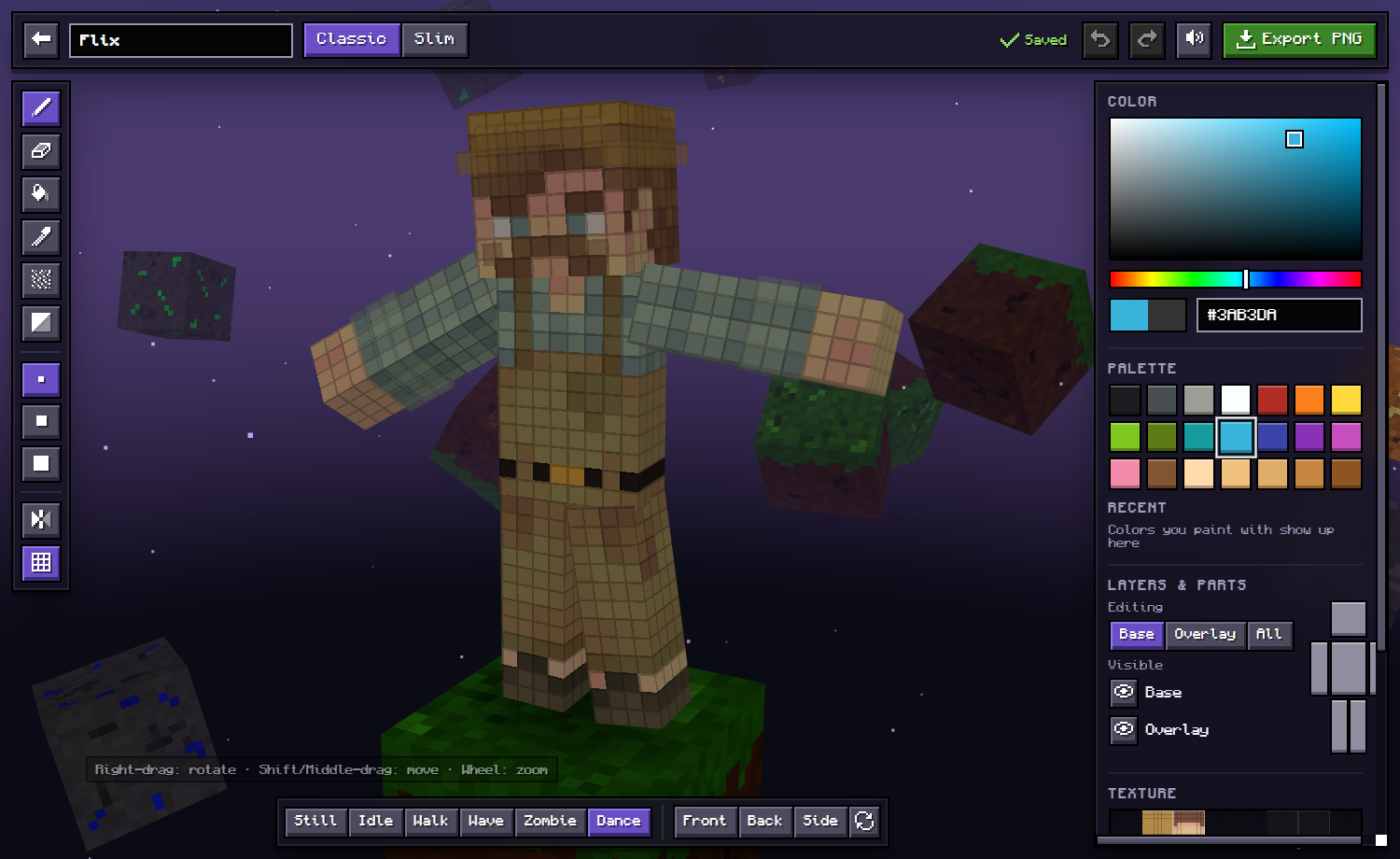Viewport: 1400px width, 859px height.
Task: Switch to the Slim model
Action: click(x=435, y=39)
